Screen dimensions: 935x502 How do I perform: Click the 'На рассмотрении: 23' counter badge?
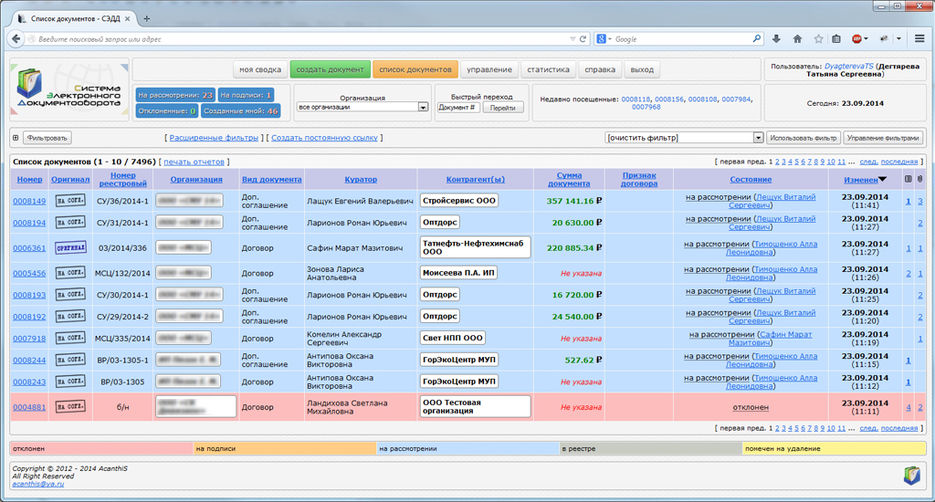click(175, 95)
